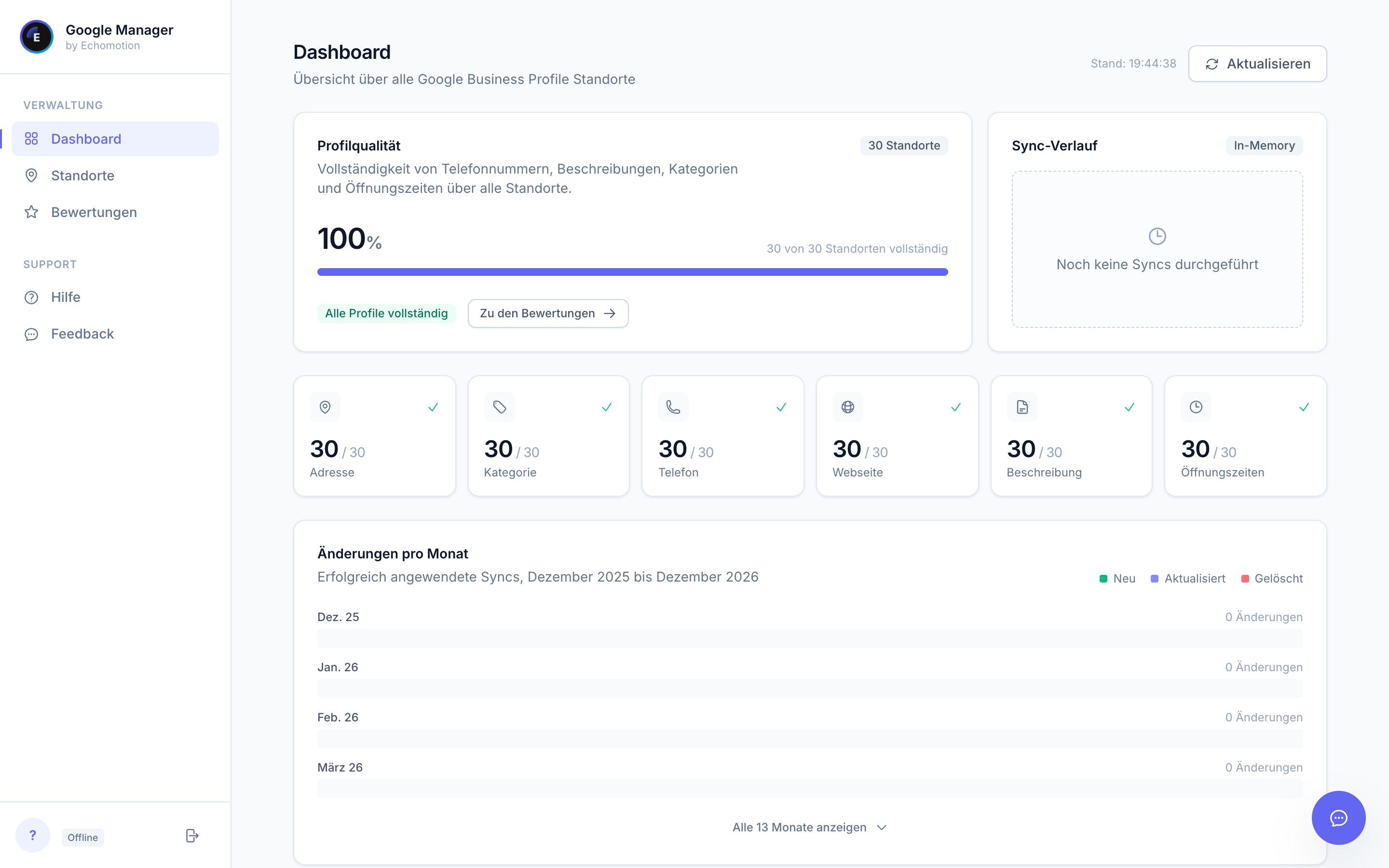The width and height of the screenshot is (1389, 868).
Task: Click the green checkmark on Adresse card
Action: [434, 407]
